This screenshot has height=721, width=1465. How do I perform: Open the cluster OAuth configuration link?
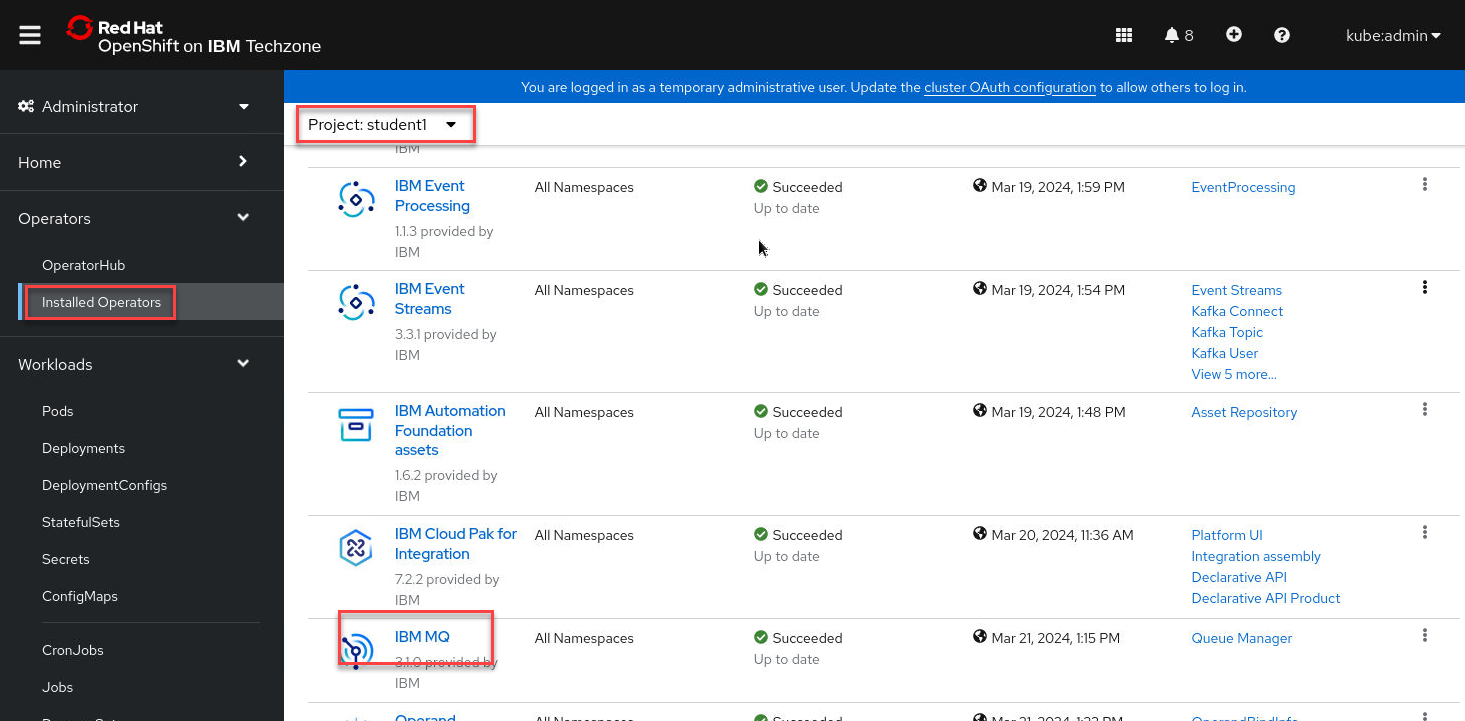[x=1010, y=87]
